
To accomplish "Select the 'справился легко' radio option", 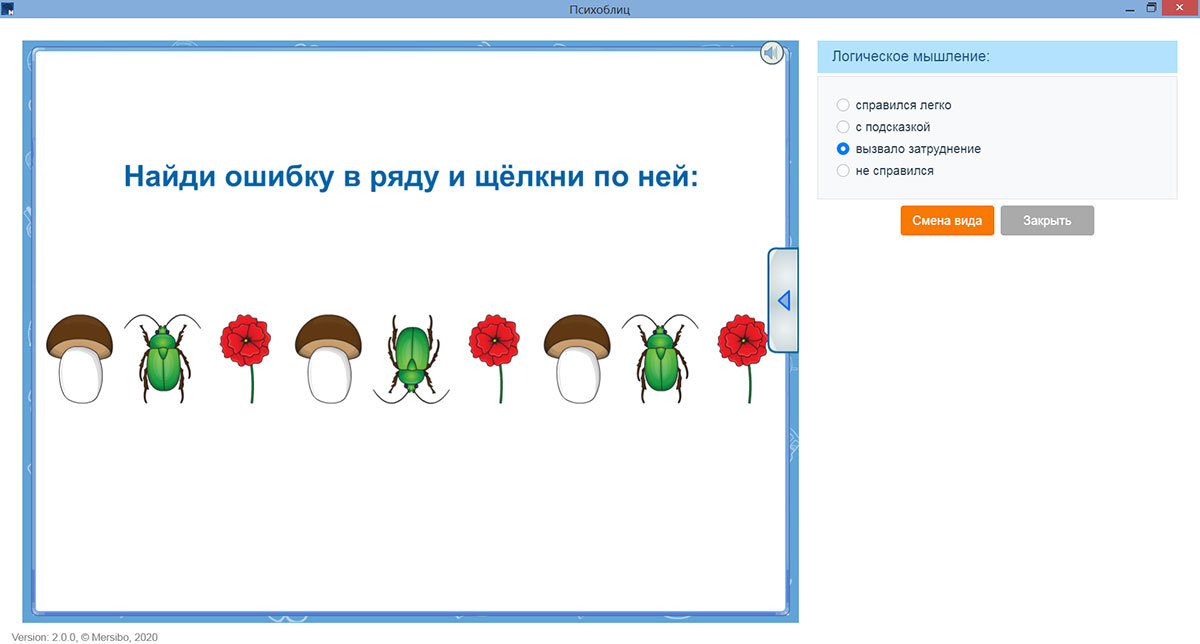I will coord(843,105).
